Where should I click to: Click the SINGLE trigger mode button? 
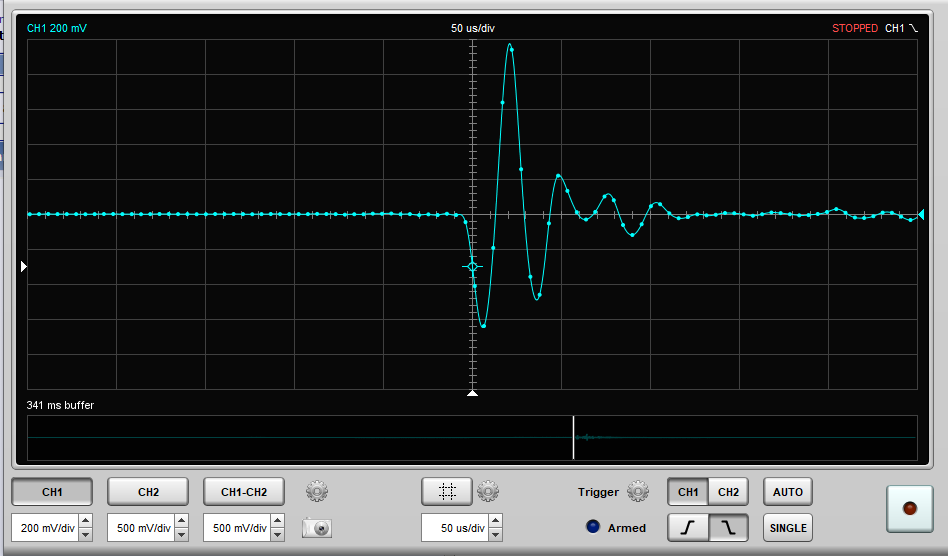788,528
